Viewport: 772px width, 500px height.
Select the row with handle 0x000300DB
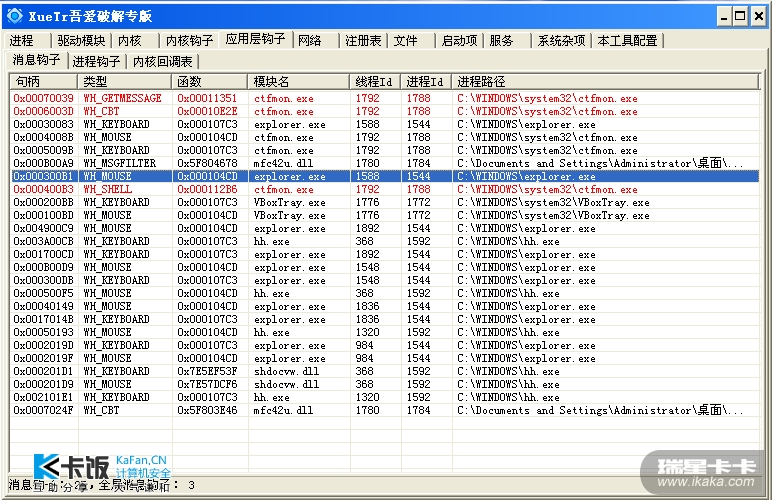[x=384, y=280]
